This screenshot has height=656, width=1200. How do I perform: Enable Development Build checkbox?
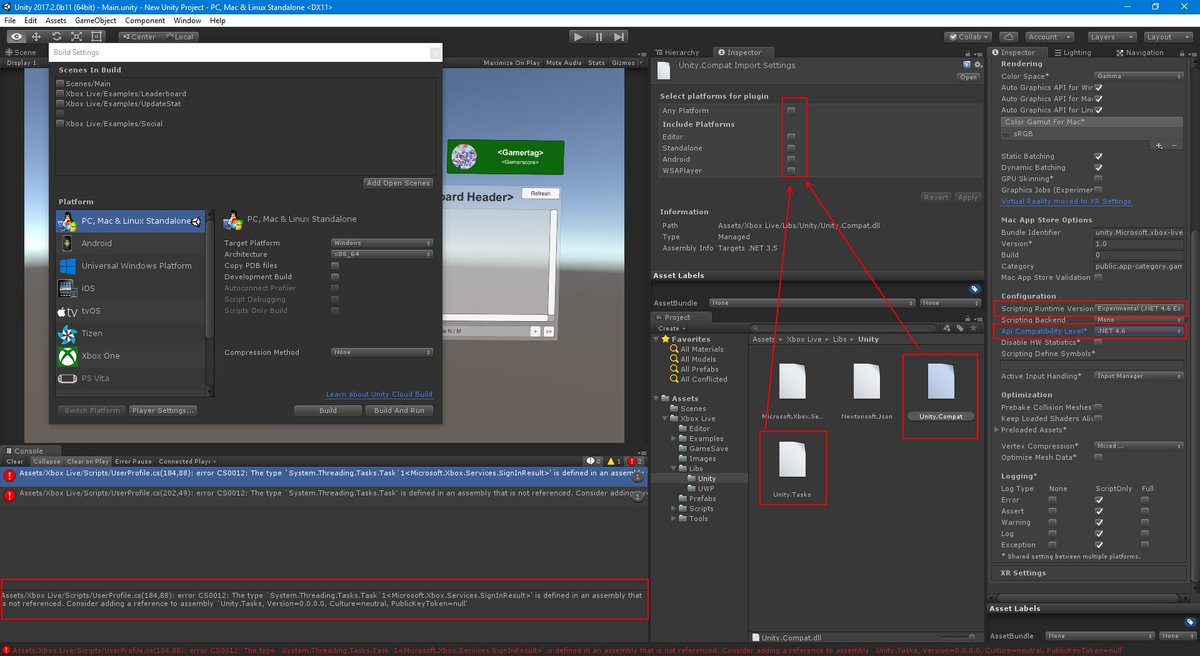(335, 277)
